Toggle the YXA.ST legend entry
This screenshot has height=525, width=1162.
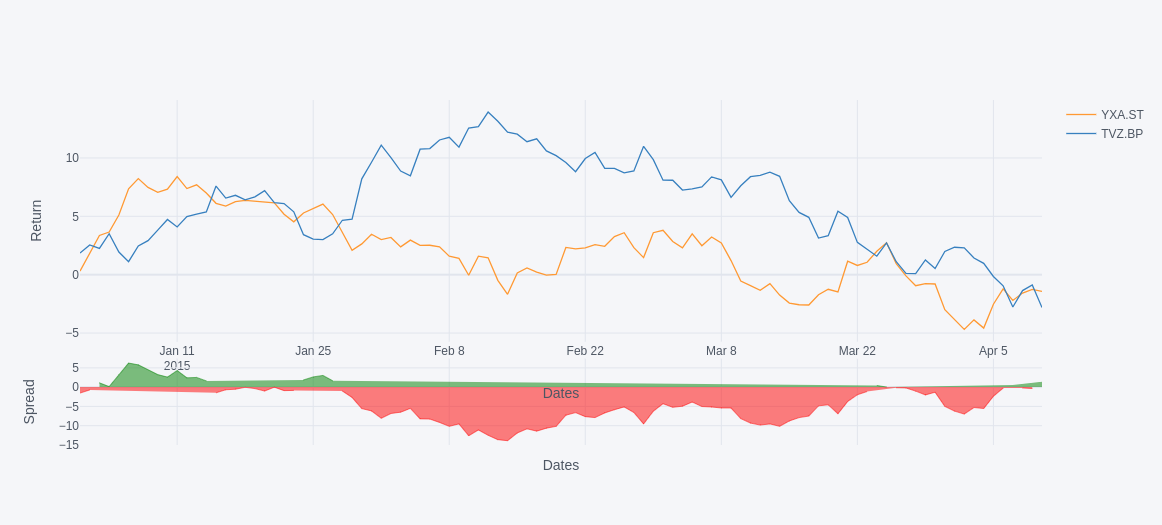tap(1121, 115)
